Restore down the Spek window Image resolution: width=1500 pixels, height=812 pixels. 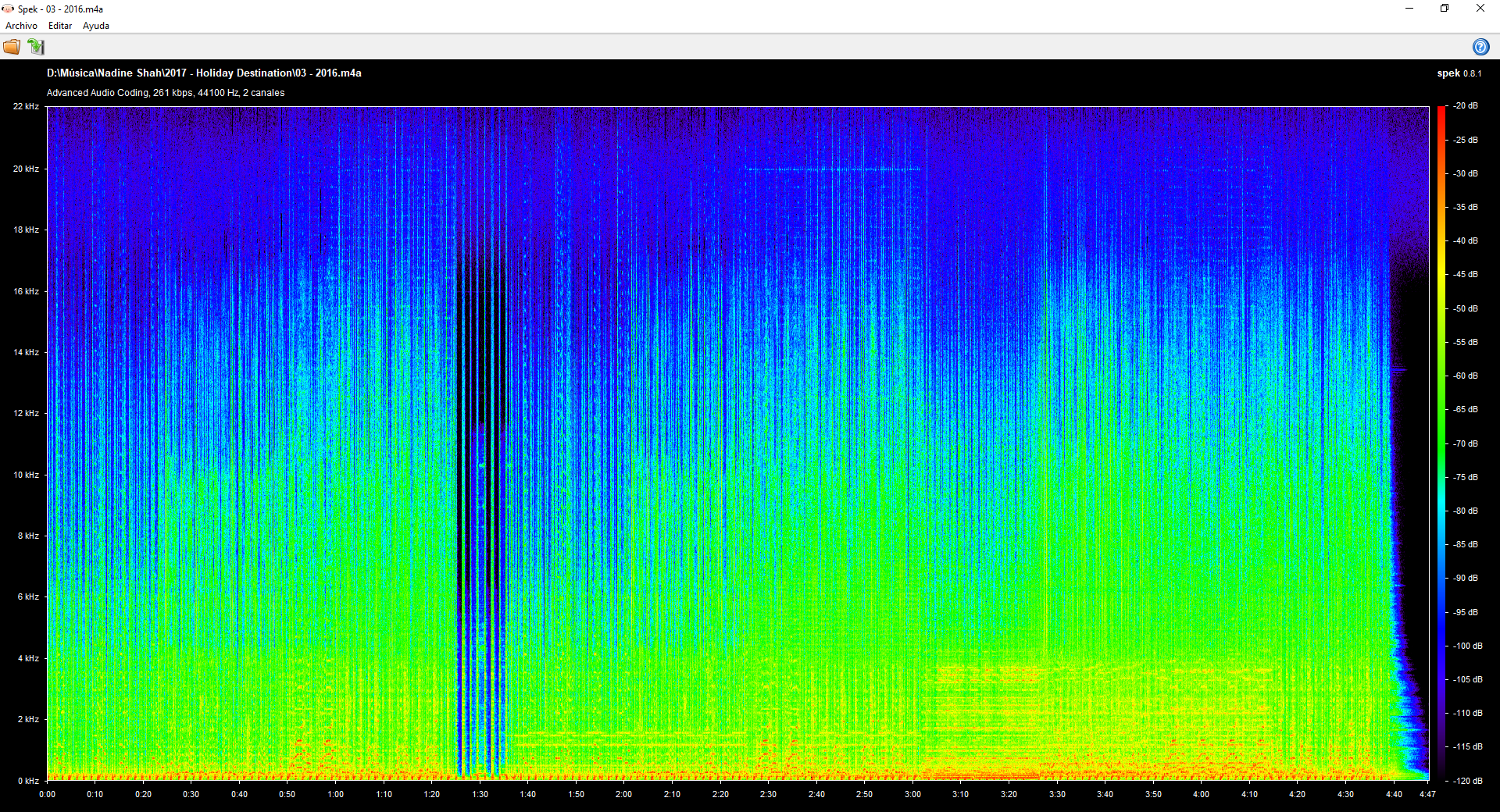(x=1445, y=9)
